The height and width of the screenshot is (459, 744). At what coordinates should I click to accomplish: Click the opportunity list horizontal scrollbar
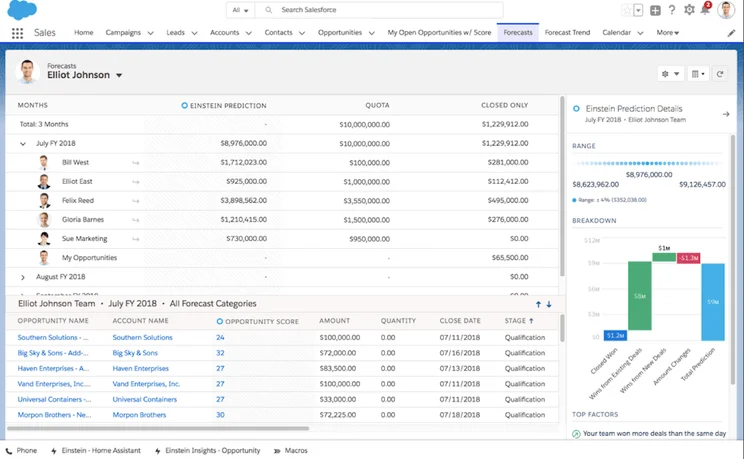click(x=158, y=428)
